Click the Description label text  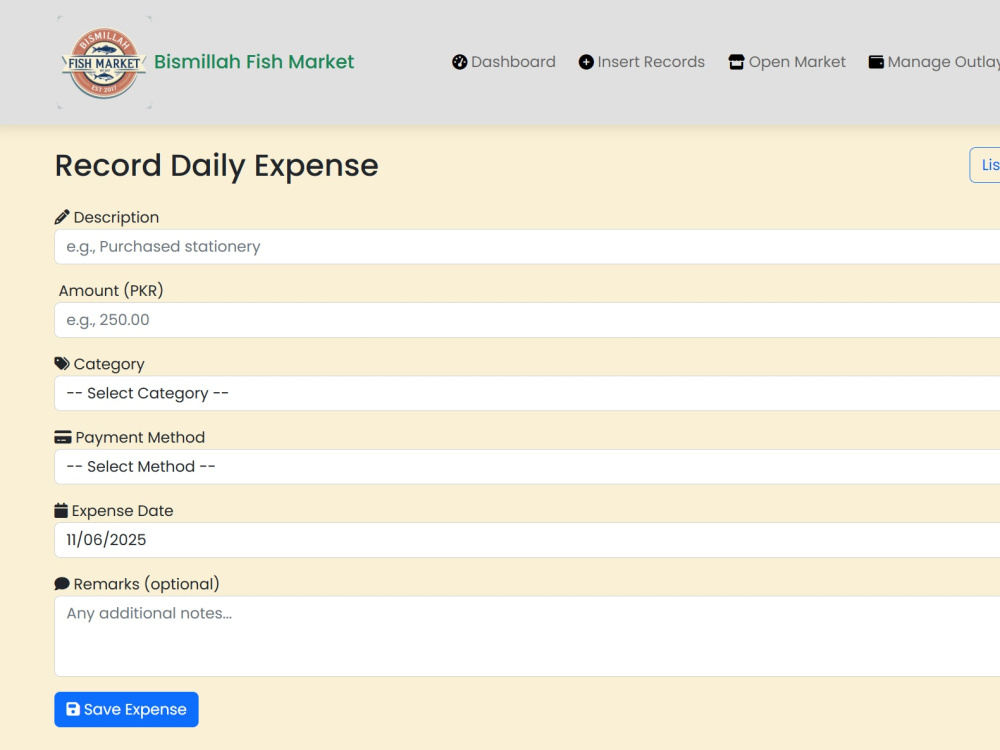click(x=116, y=217)
